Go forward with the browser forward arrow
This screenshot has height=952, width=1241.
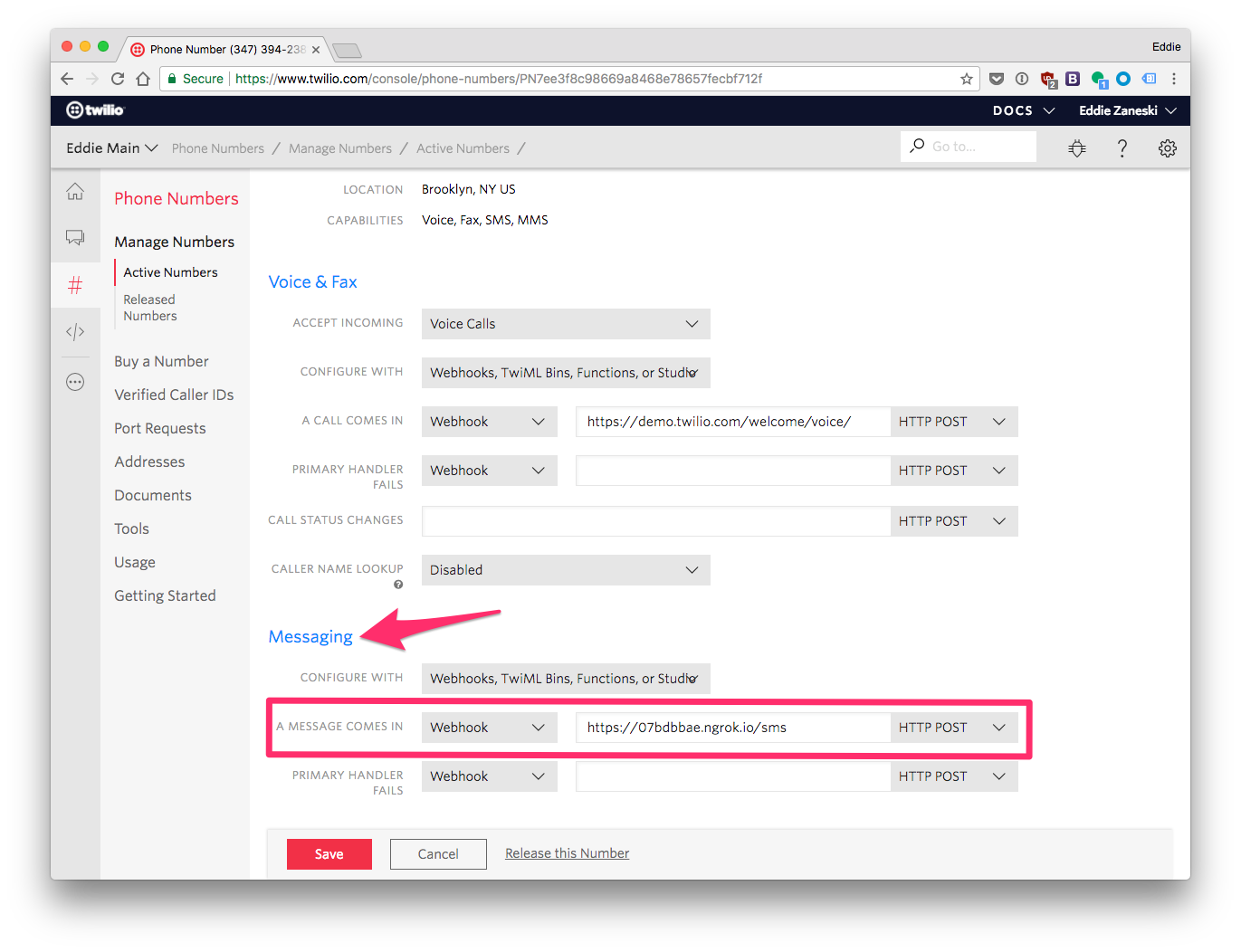click(x=91, y=79)
